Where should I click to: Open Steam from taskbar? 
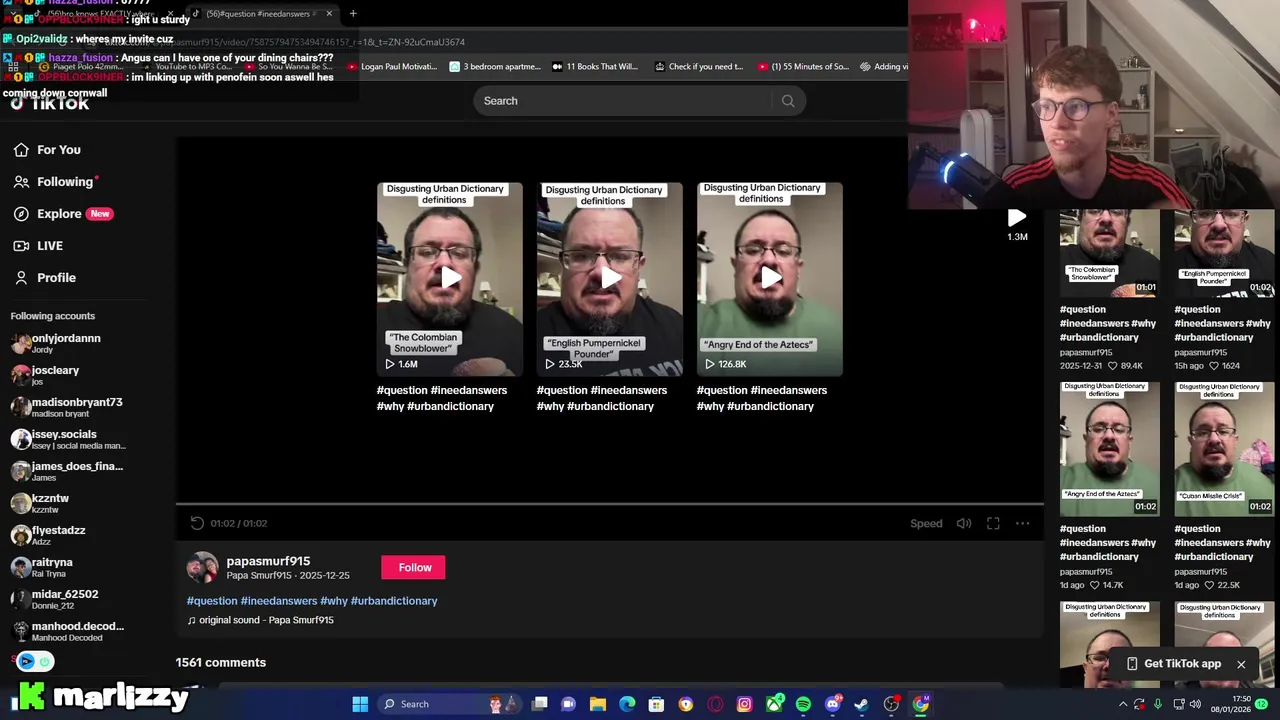click(x=862, y=704)
